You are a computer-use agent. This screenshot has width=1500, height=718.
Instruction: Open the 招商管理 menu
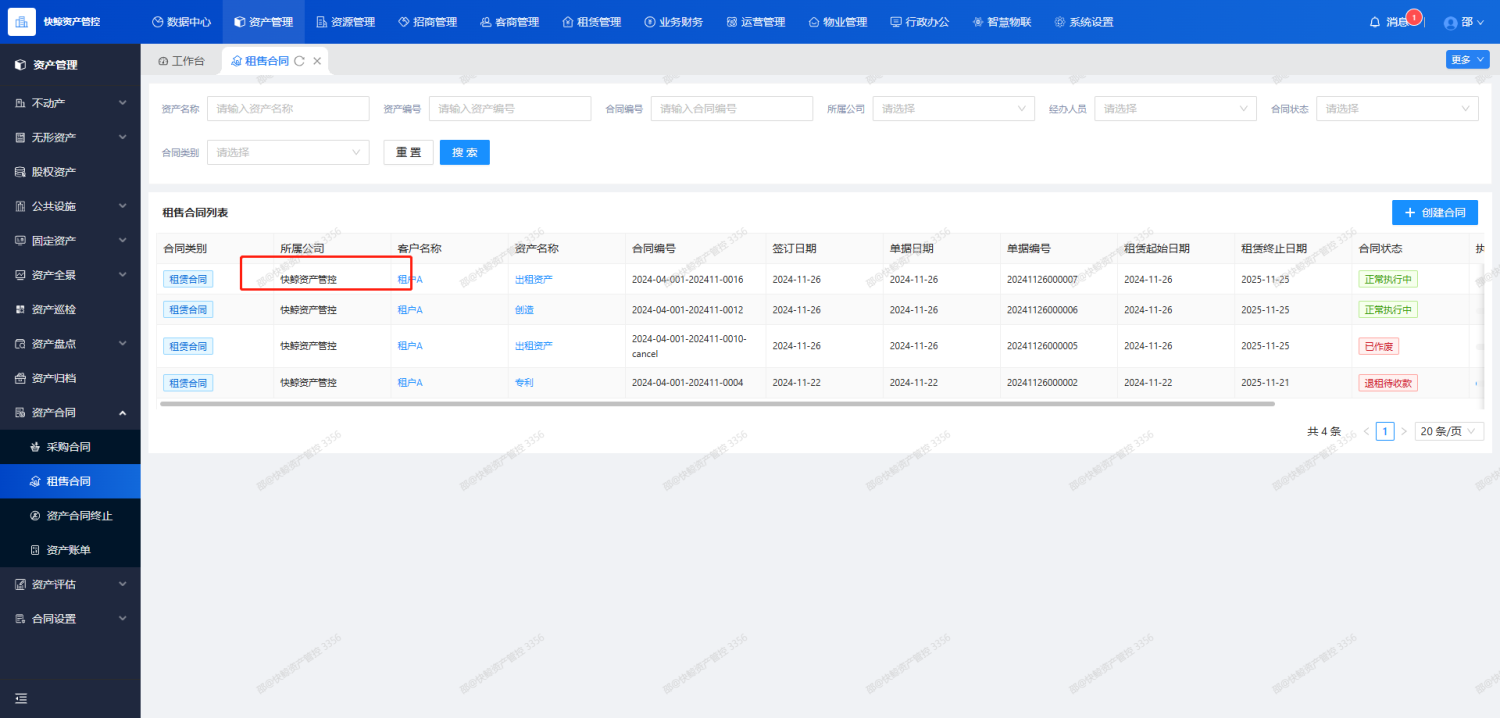pyautogui.click(x=427, y=22)
